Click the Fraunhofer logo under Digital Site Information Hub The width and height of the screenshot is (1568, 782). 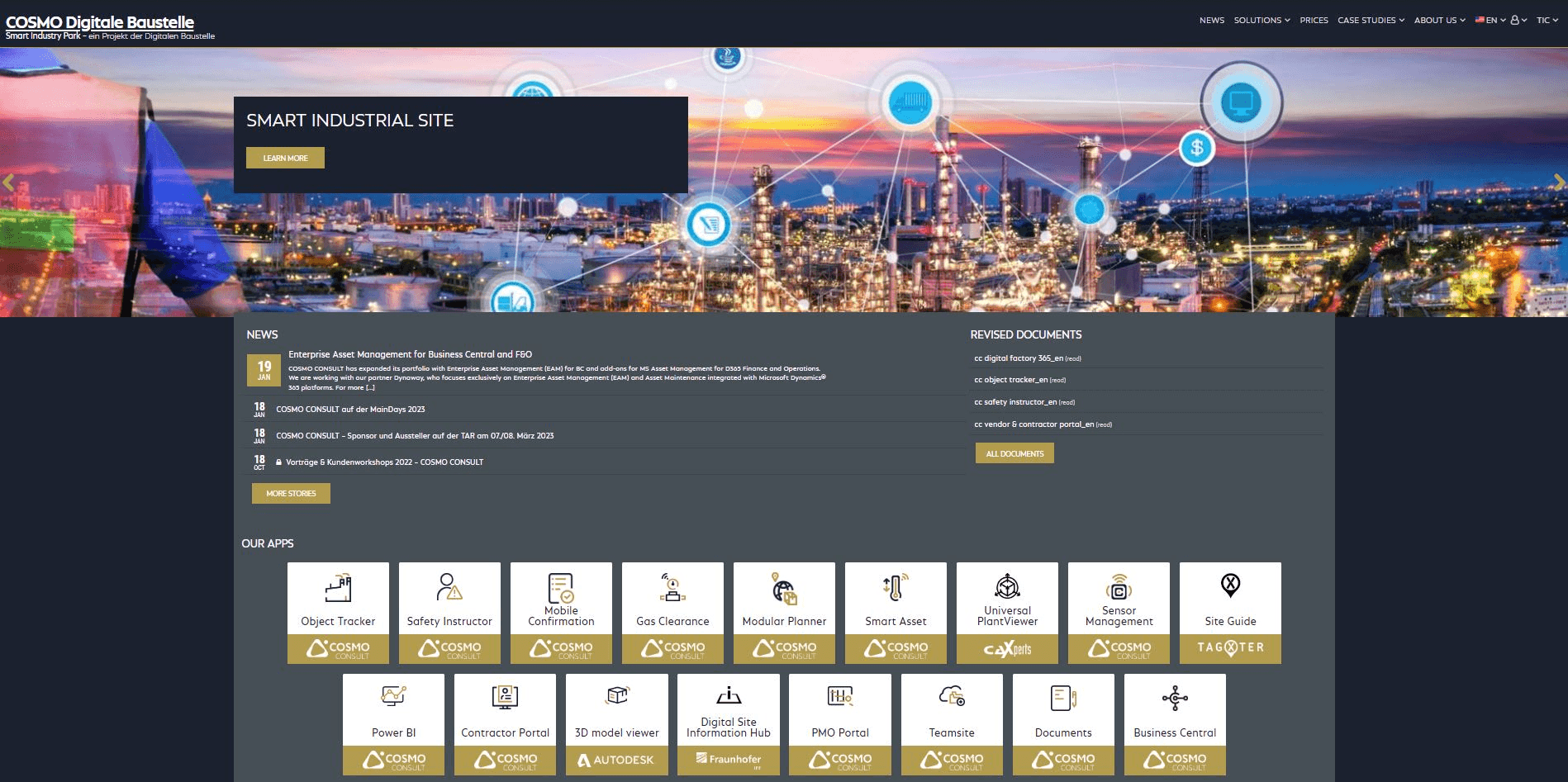(729, 760)
